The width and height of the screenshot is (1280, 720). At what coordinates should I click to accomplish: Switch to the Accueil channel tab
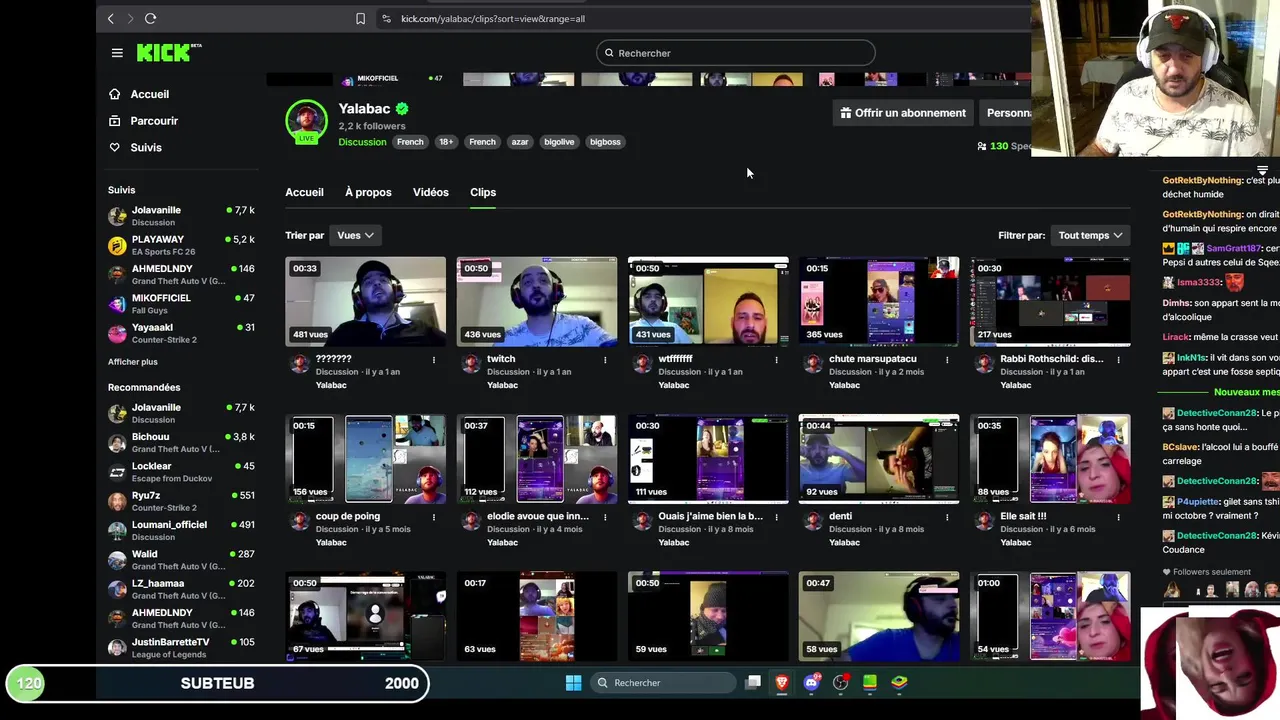[x=304, y=192]
